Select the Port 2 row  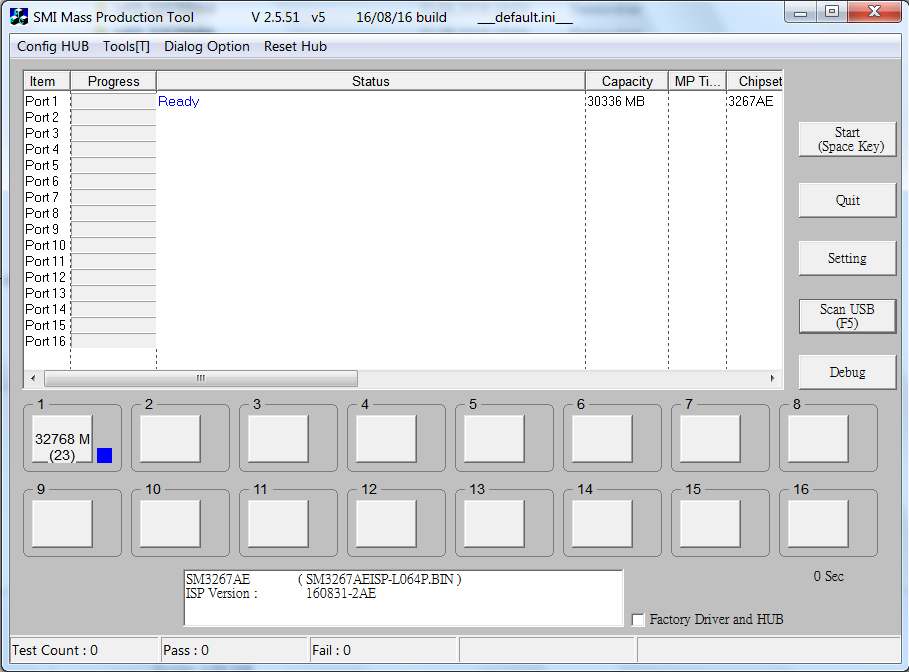pyautogui.click(x=403, y=117)
